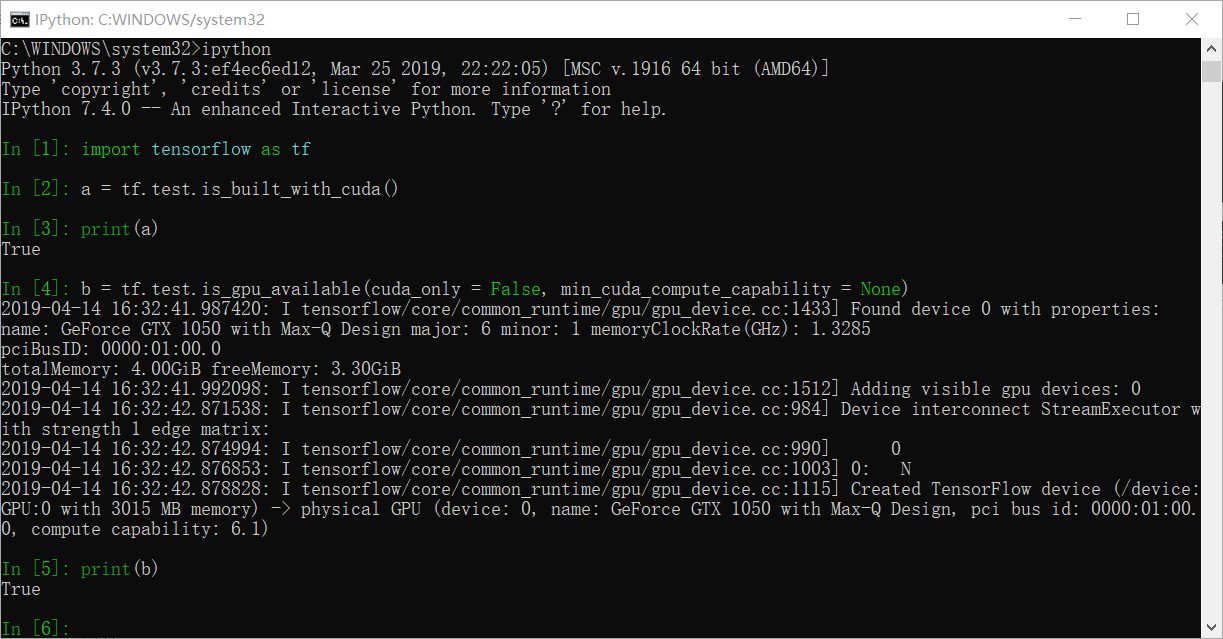The height and width of the screenshot is (639, 1223).
Task: Click the console icon in title bar
Action: tap(19, 19)
